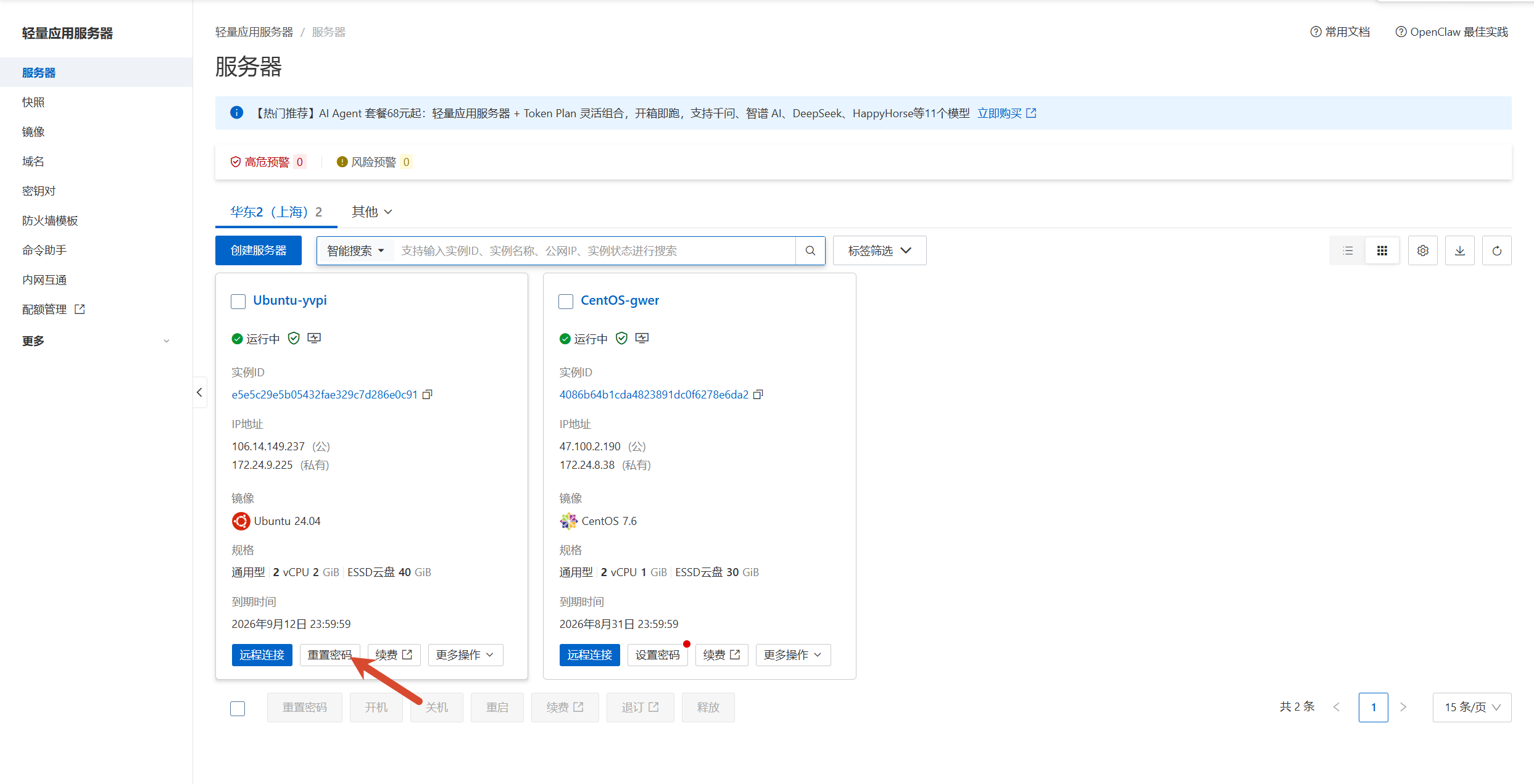Expand the 更多 sidebar section
Viewport: 1534px width, 784px height.
[96, 340]
